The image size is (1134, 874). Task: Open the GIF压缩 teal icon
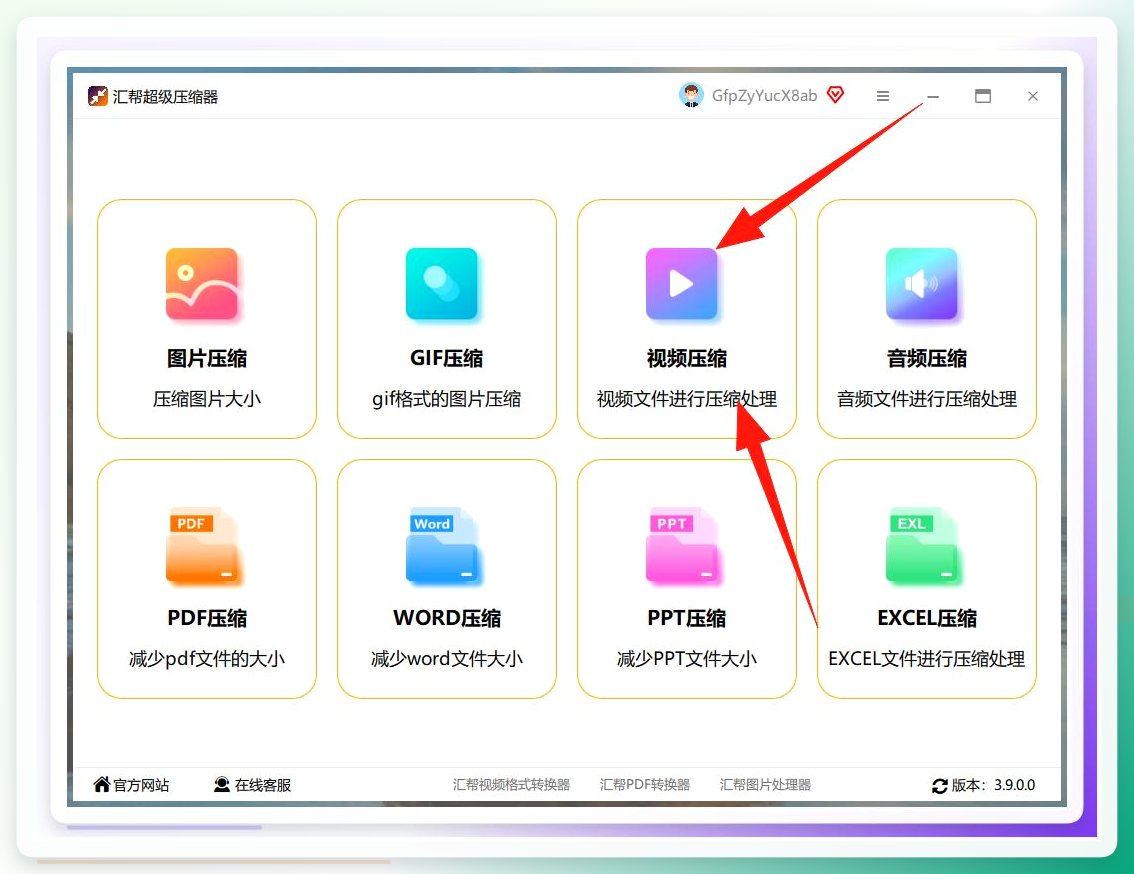(442, 284)
